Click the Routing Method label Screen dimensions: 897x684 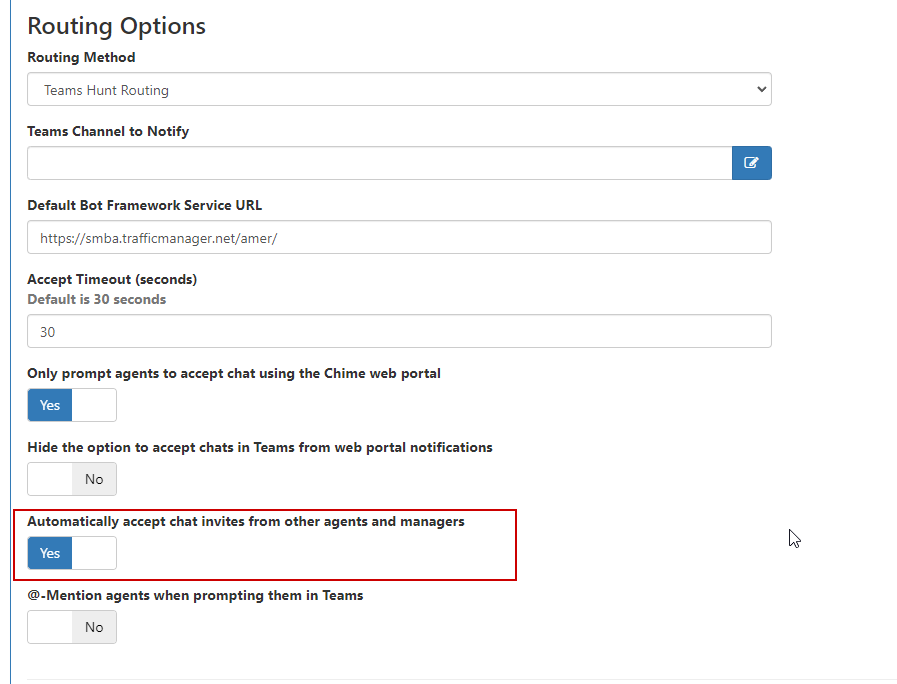pyautogui.click(x=81, y=57)
